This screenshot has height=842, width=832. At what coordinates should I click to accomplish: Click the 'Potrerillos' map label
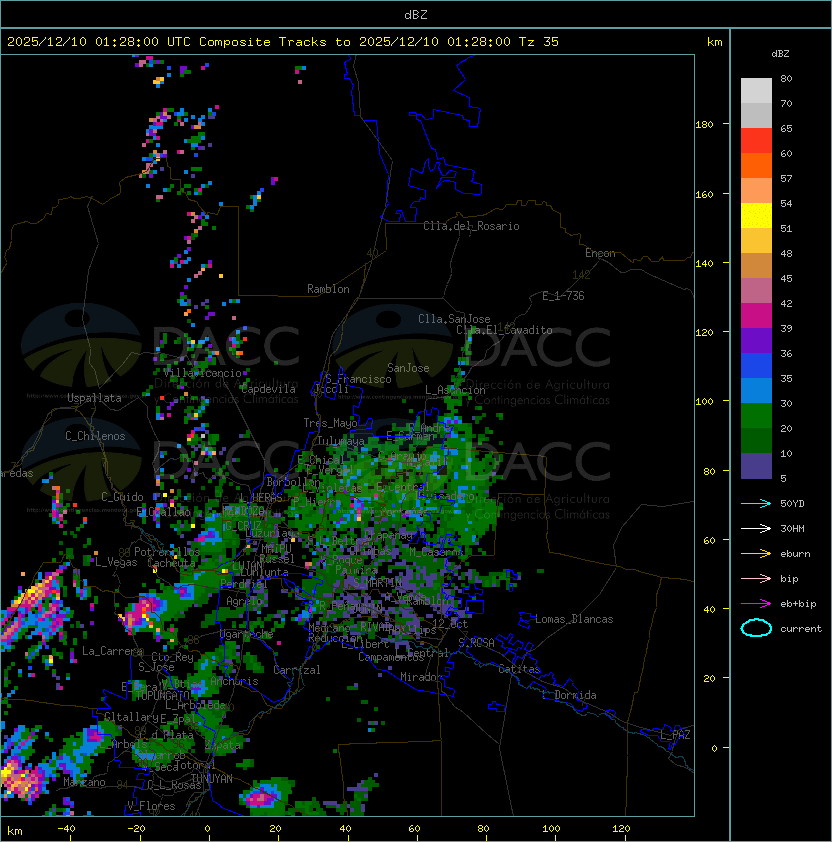tap(167, 551)
